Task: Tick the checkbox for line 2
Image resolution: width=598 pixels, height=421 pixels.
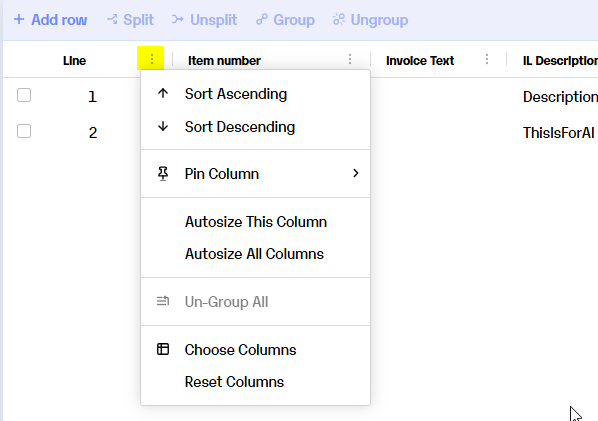Action: pyautogui.click(x=24, y=131)
